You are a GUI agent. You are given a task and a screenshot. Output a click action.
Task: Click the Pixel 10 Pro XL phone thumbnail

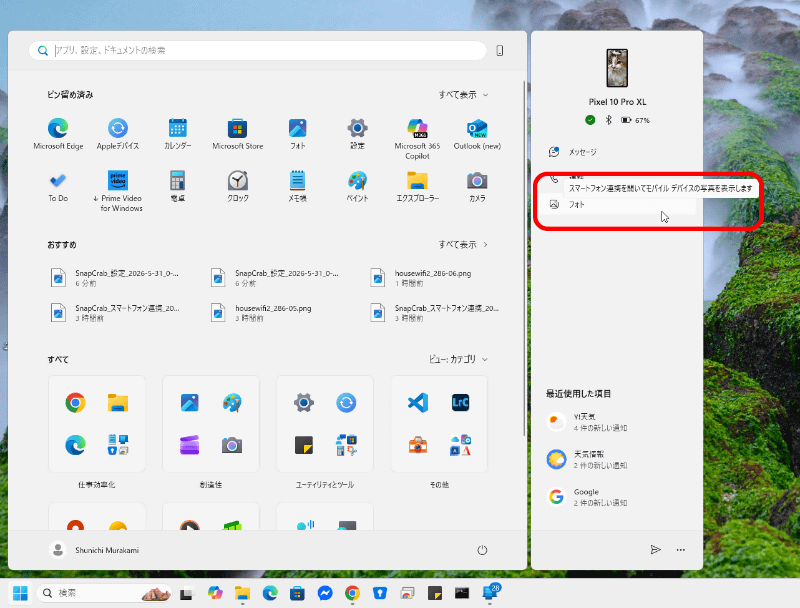click(x=617, y=68)
